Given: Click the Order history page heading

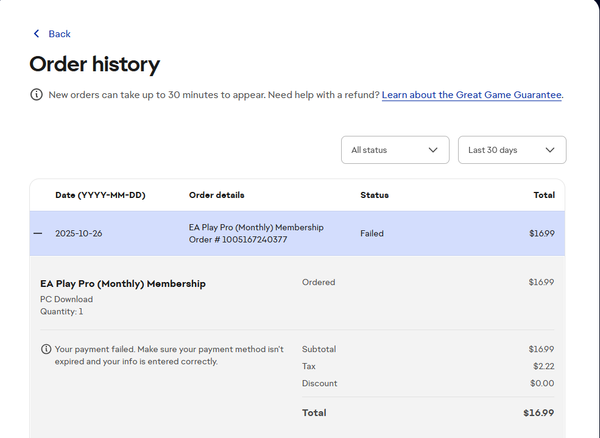Looking at the screenshot, I should coord(94,65).
